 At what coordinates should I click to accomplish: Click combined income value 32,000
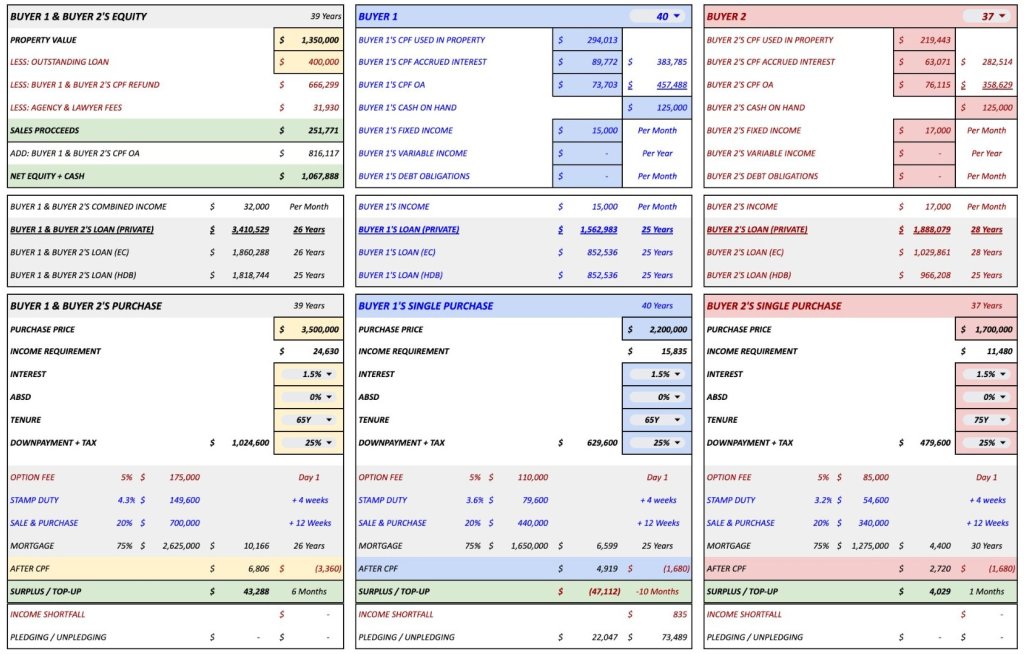pos(256,207)
